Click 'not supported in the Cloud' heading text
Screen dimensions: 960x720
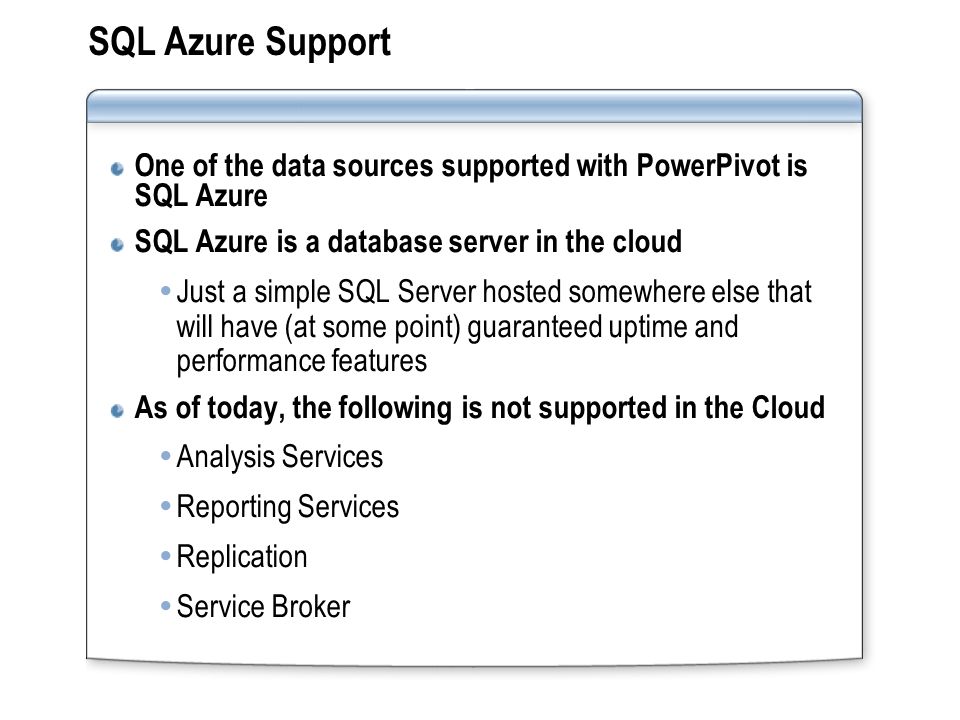658,408
